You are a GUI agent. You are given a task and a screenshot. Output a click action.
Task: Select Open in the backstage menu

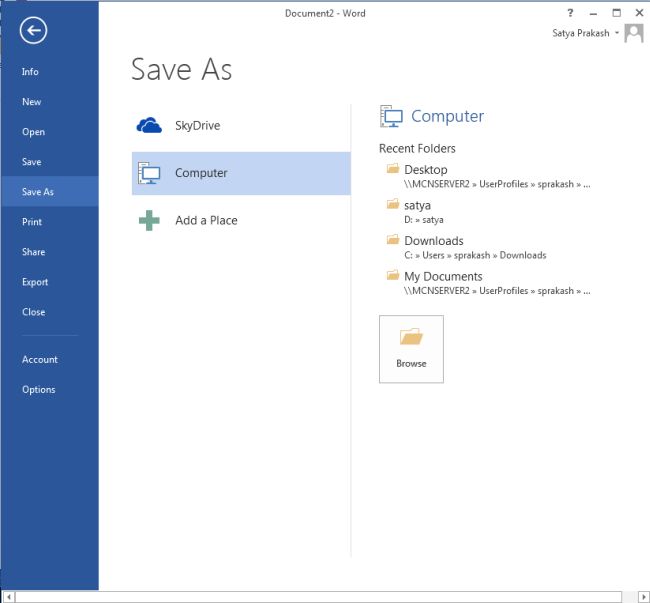coord(33,132)
